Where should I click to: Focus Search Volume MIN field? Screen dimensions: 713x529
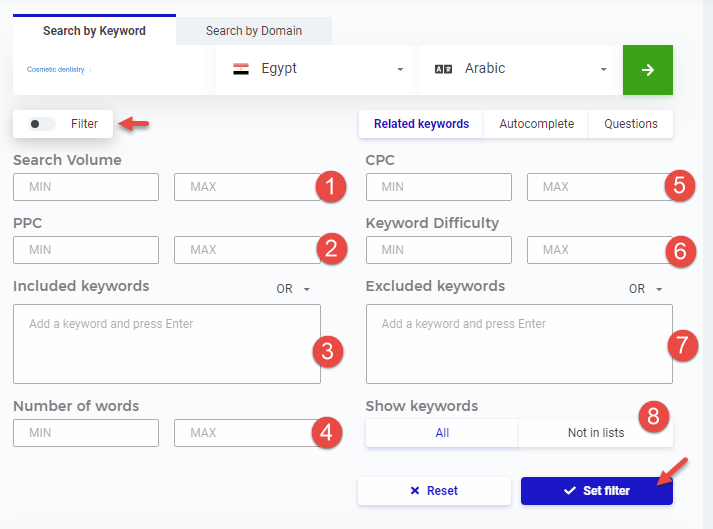click(x=86, y=187)
